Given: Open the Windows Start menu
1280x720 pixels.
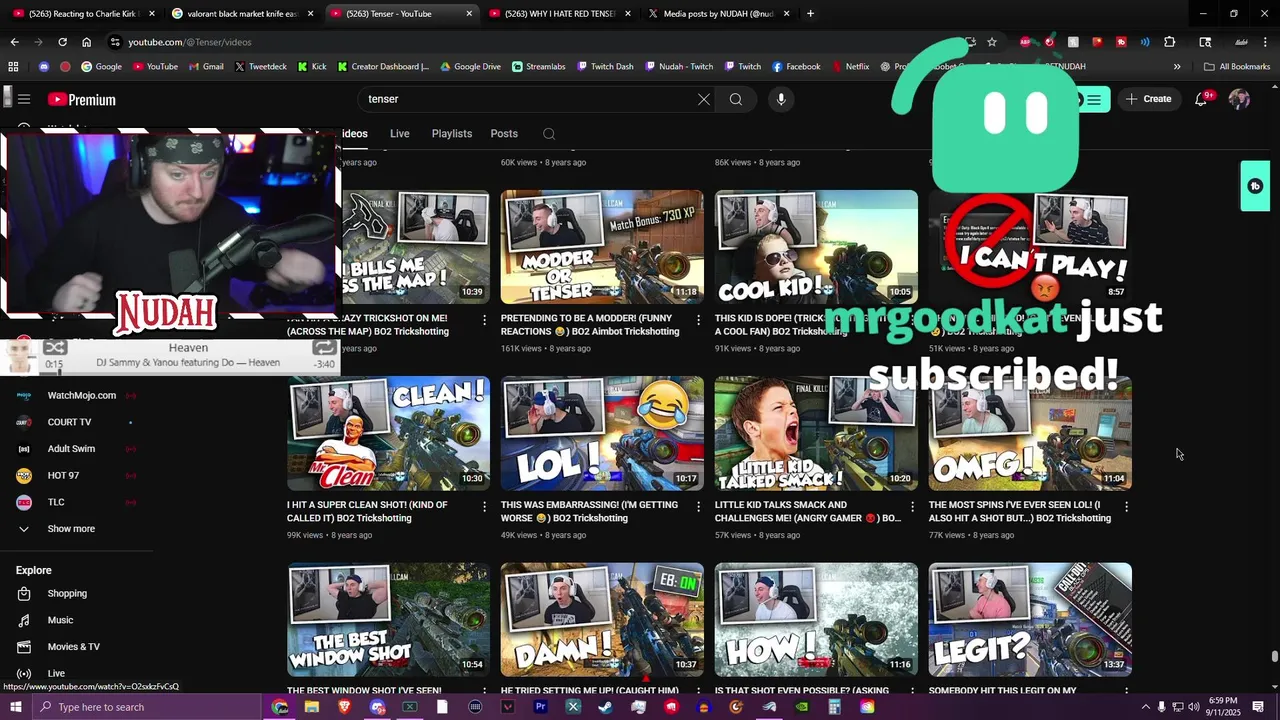Looking at the screenshot, I should pos(15,707).
